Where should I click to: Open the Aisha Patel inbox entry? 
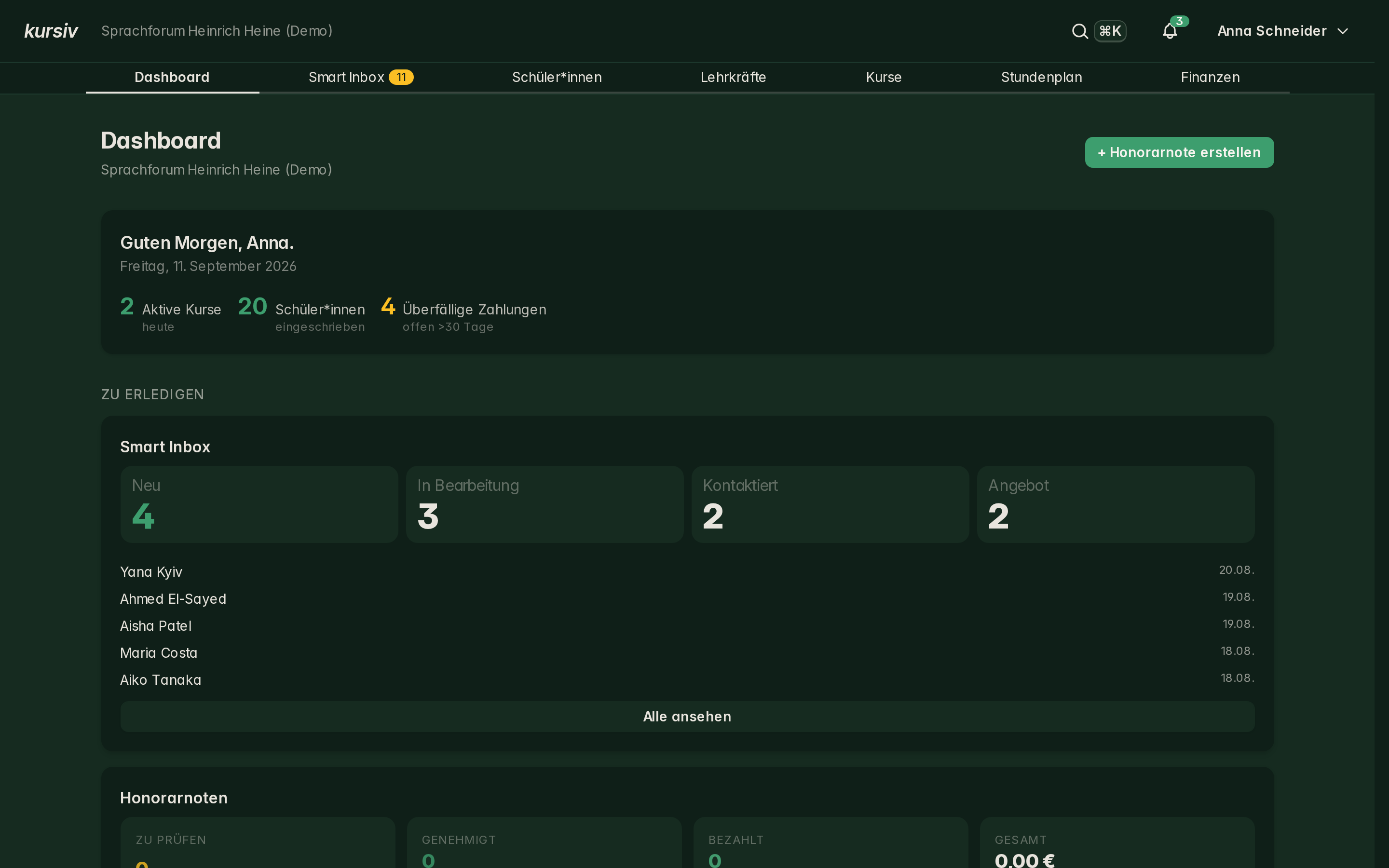click(687, 625)
